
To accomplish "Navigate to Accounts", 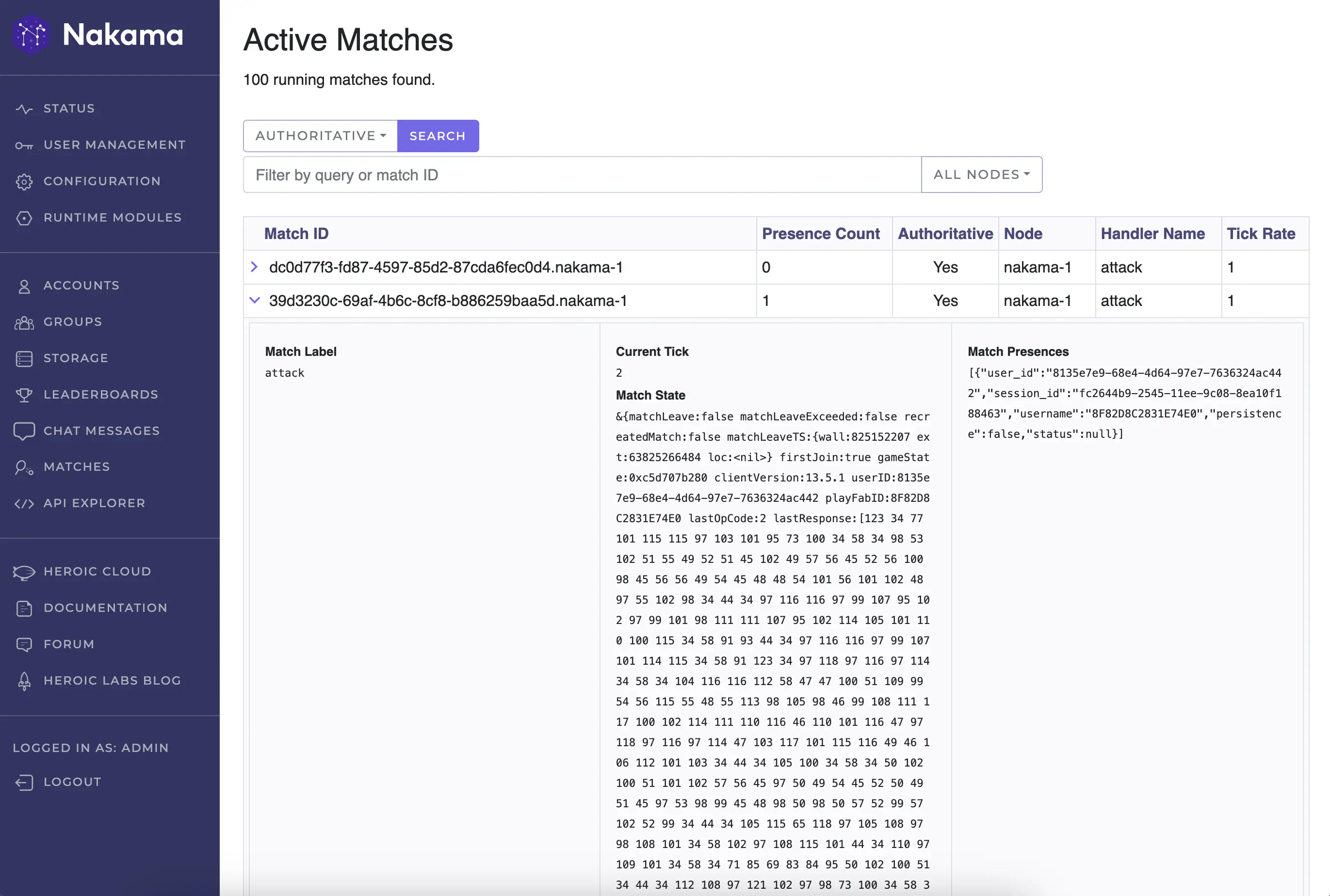I will pos(81,285).
